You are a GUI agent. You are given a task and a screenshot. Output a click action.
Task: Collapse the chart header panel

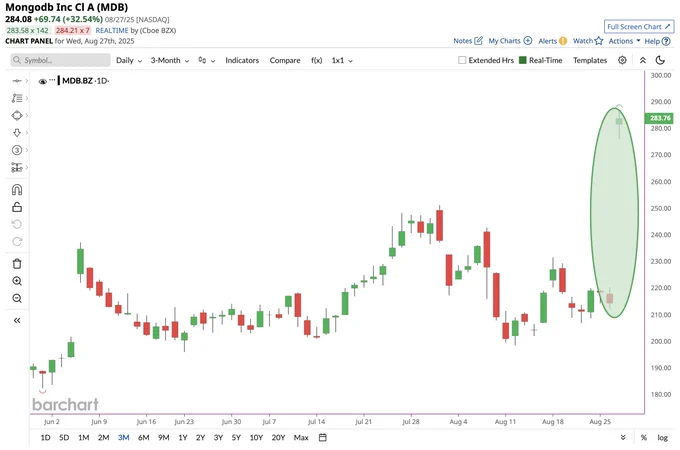click(x=643, y=60)
